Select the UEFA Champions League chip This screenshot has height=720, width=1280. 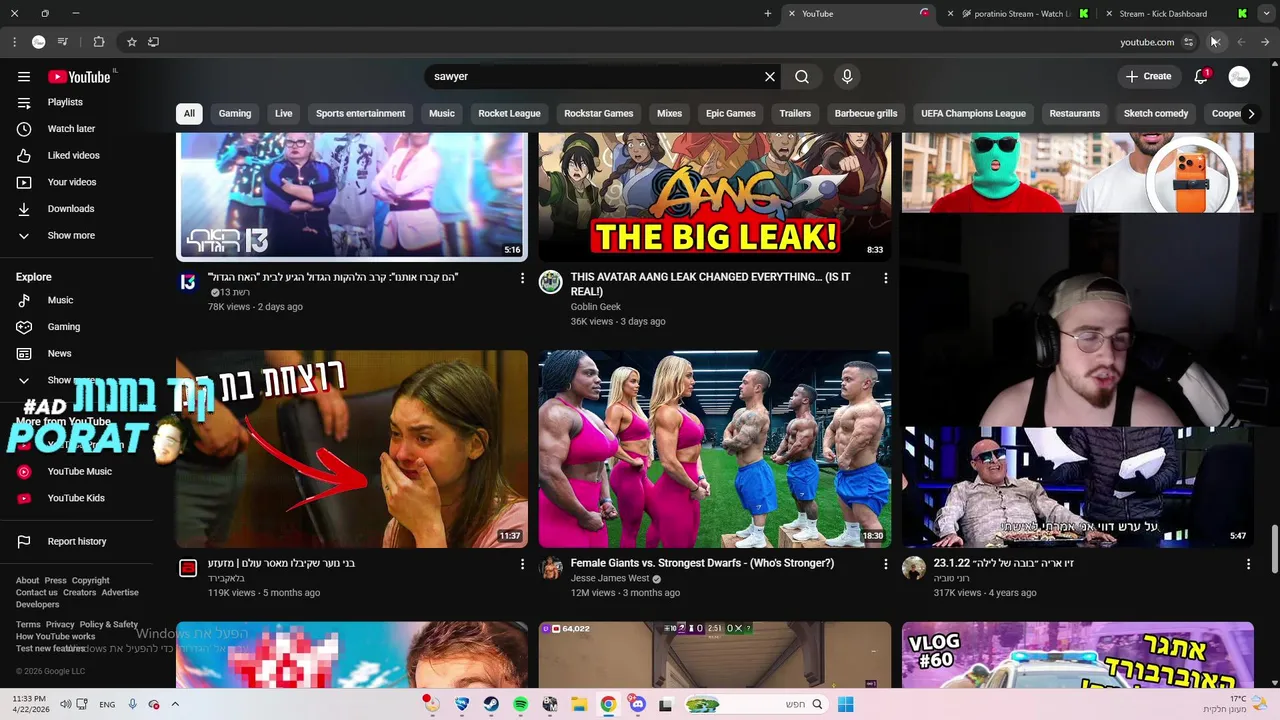(973, 114)
